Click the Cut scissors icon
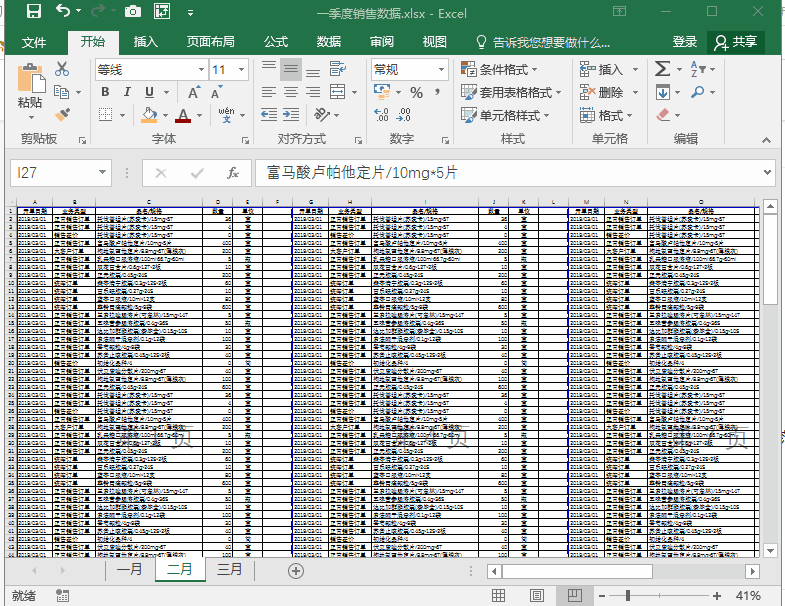 pos(62,69)
